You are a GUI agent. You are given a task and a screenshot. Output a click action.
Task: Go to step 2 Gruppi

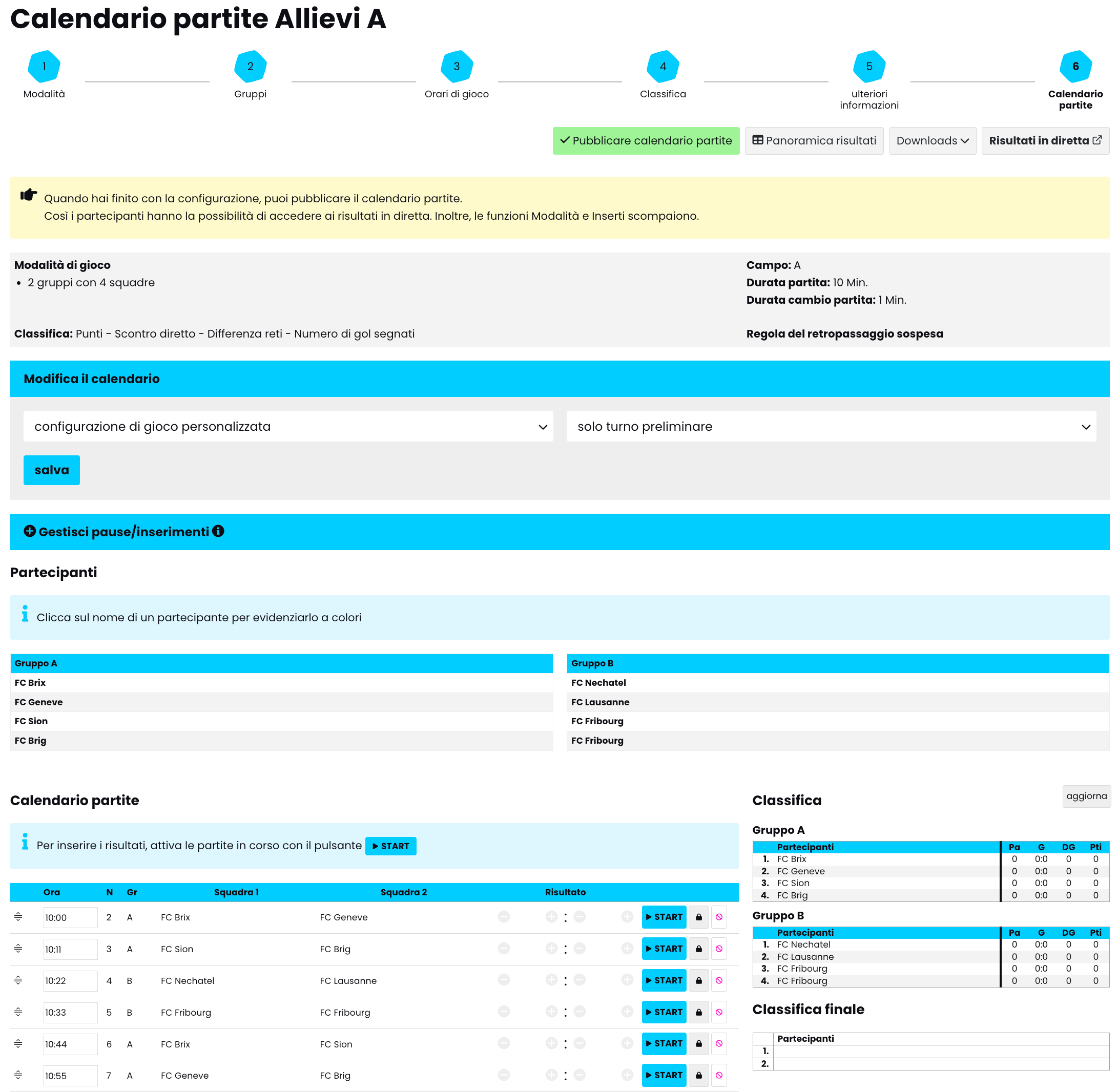250,67
